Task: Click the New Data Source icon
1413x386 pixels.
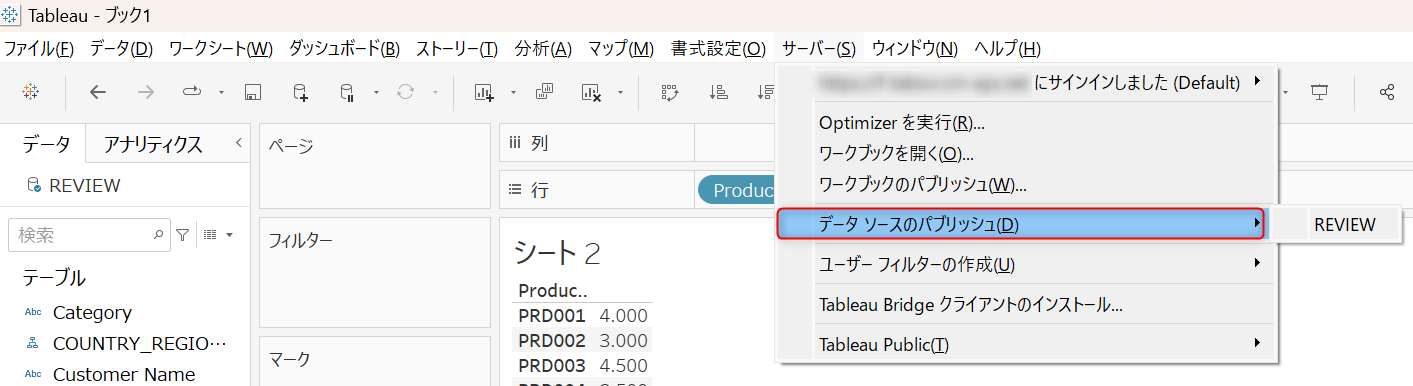Action: point(300,92)
